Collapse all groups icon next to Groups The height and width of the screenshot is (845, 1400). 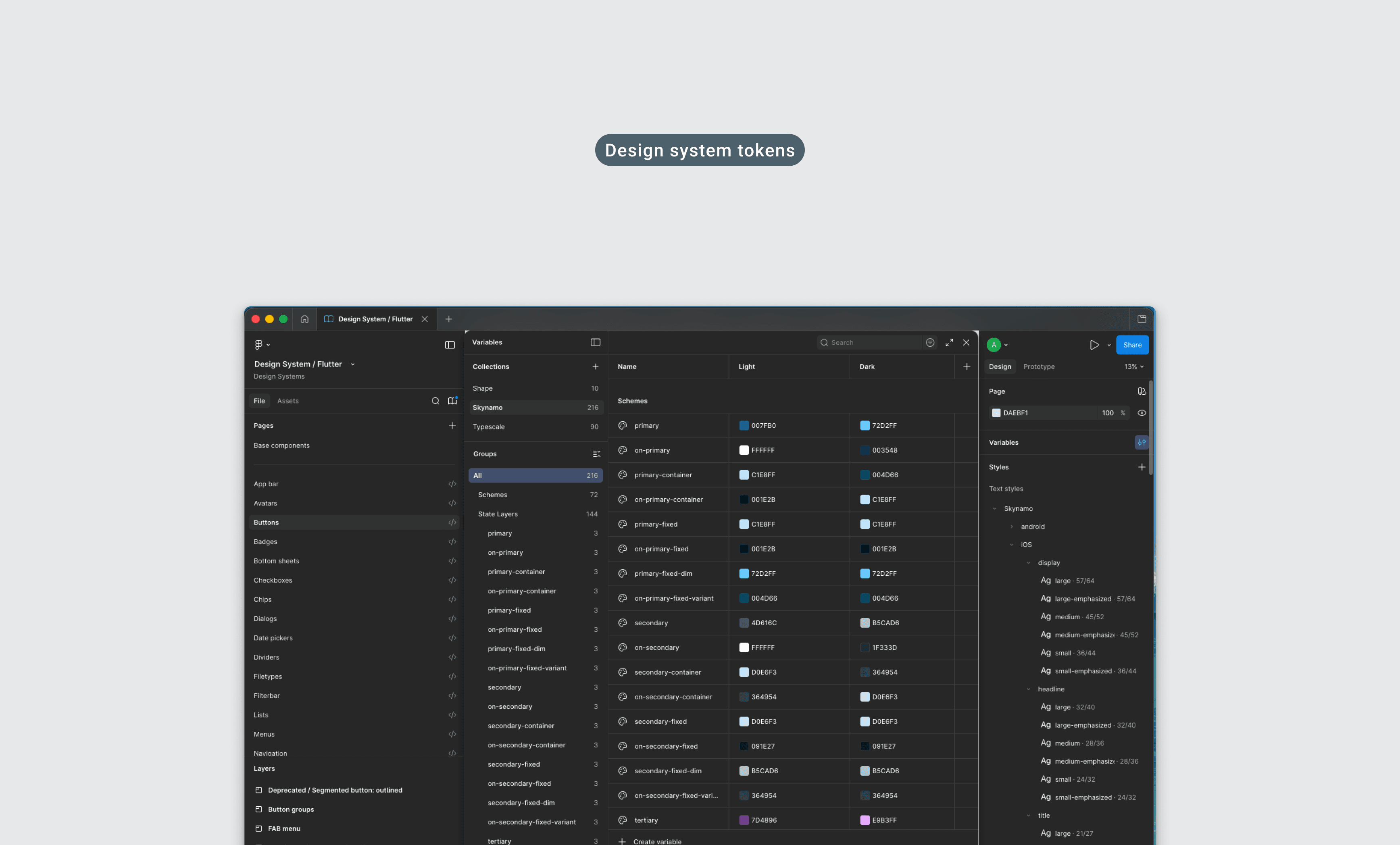(596, 454)
